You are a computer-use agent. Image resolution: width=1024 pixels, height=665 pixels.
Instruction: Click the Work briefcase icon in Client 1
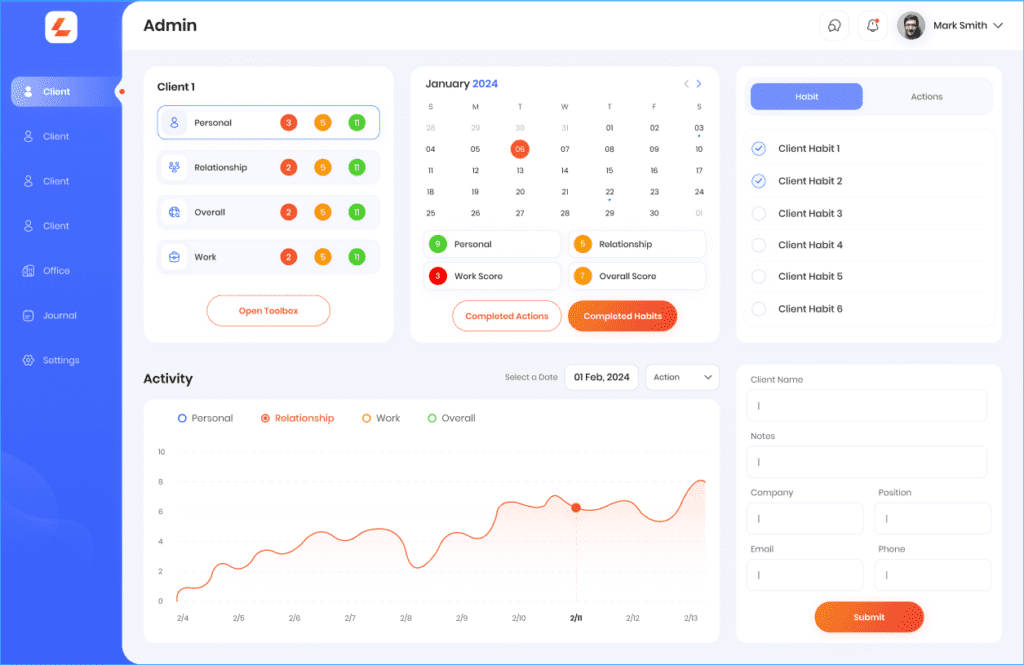[x=175, y=257]
